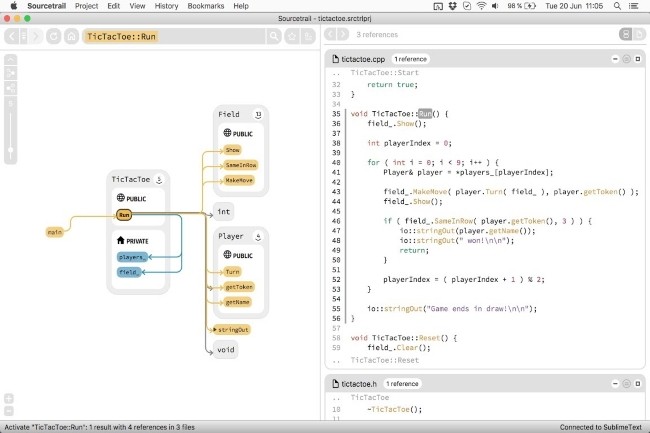Viewport: 650px width, 433px height.
Task: Open the Help menu
Action: pyautogui.click(x=241, y=6)
